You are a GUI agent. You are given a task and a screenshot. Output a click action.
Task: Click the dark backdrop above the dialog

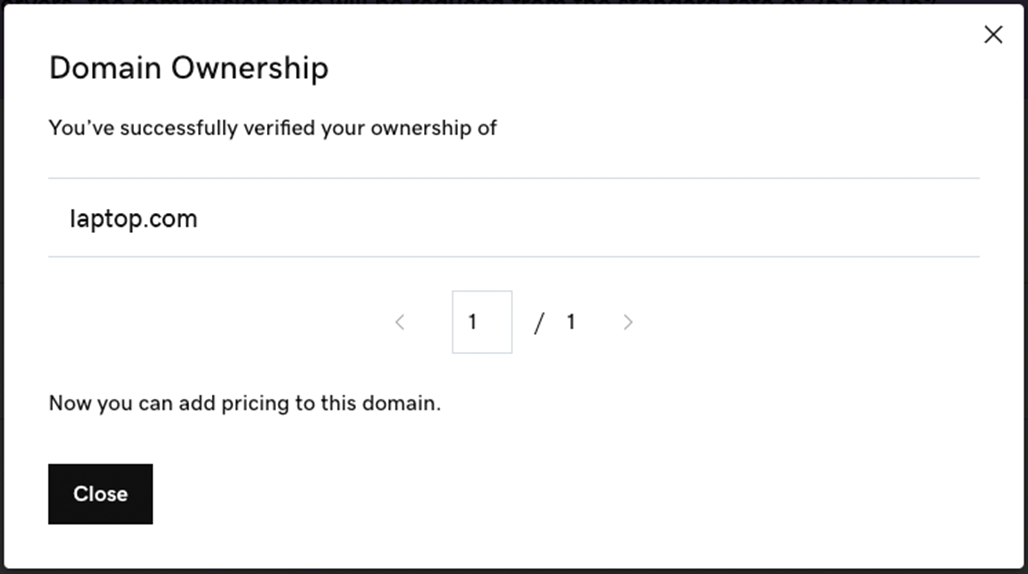[x=500, y=1]
